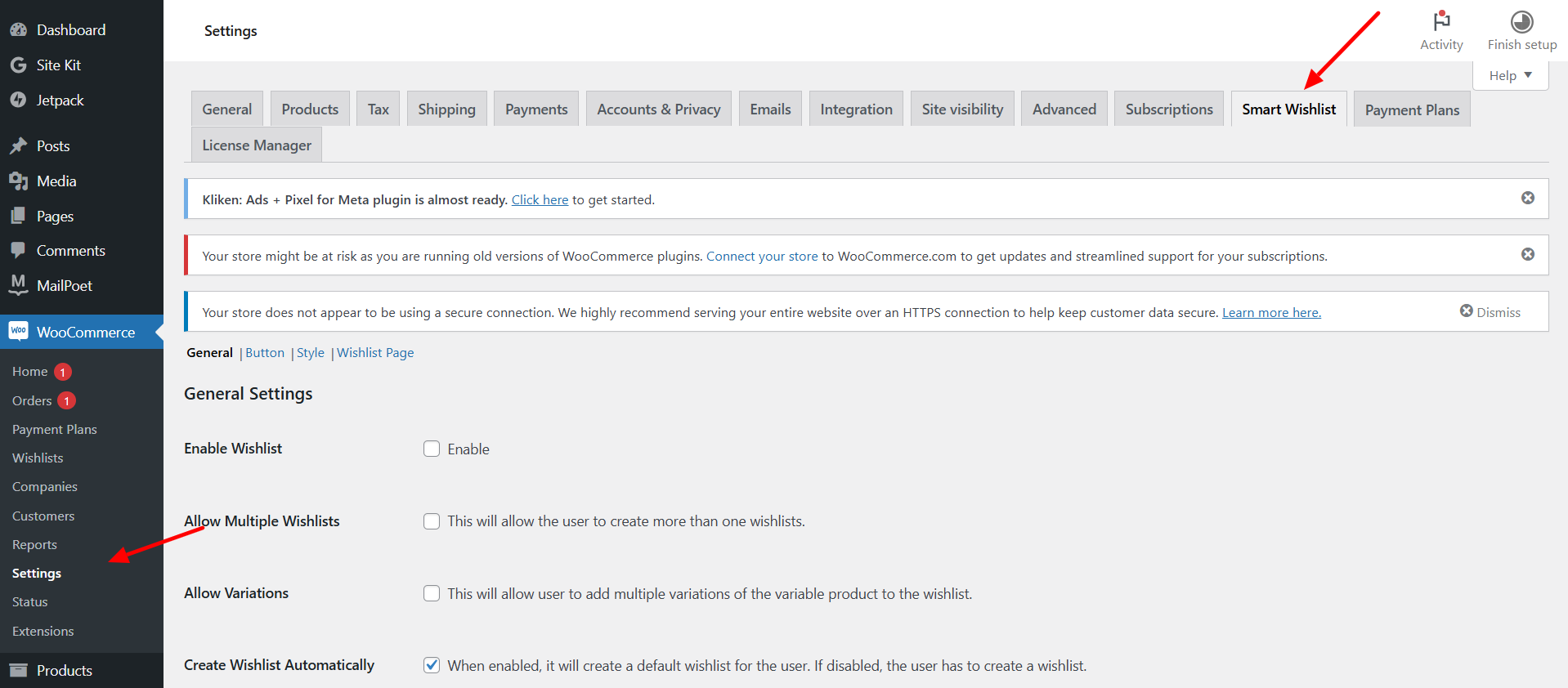This screenshot has width=1568, height=688.
Task: Open the Payment Plans tab
Action: pos(1412,109)
